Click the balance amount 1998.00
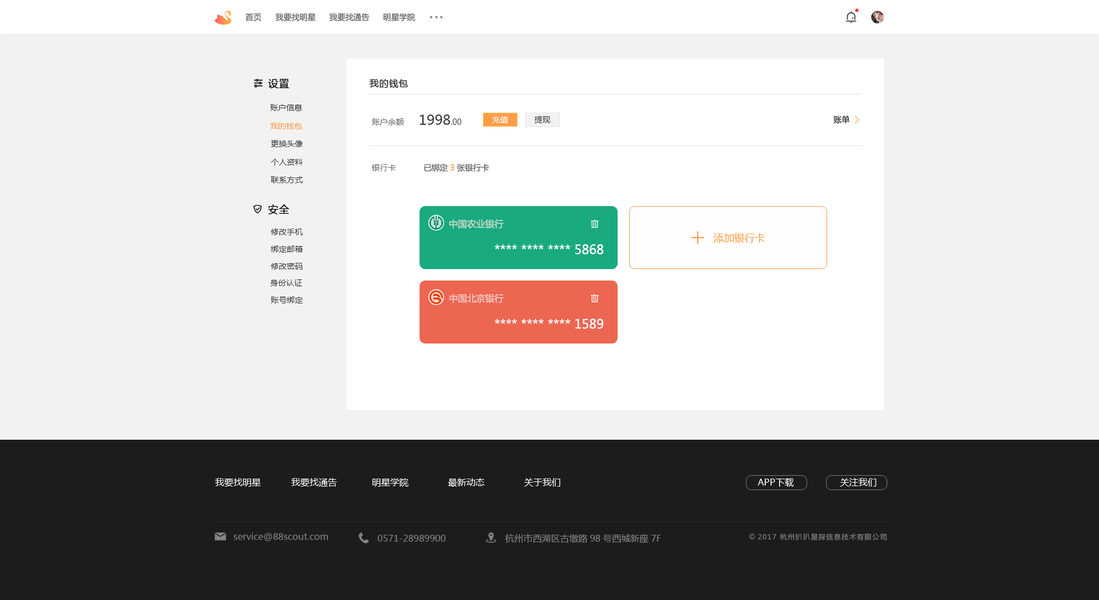Viewport: 1099px width, 600px height. point(440,120)
